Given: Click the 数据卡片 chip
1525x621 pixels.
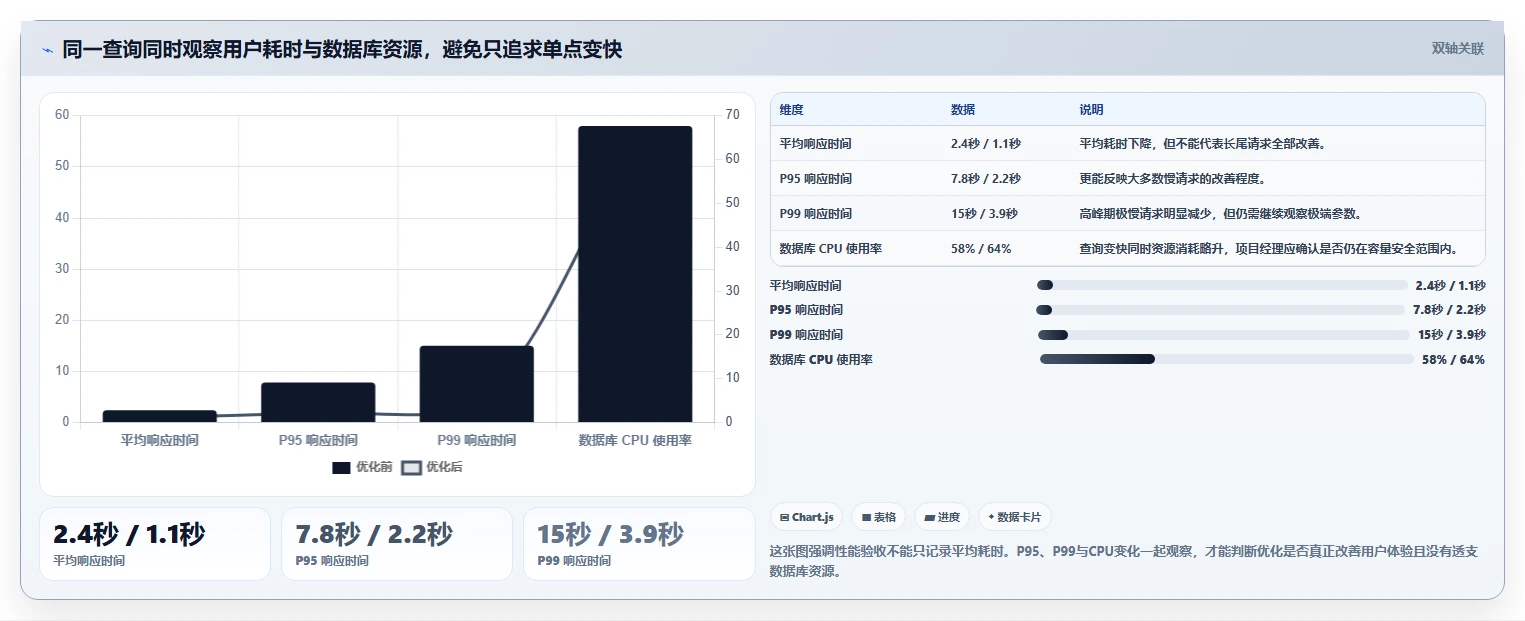Looking at the screenshot, I should coord(1014,517).
